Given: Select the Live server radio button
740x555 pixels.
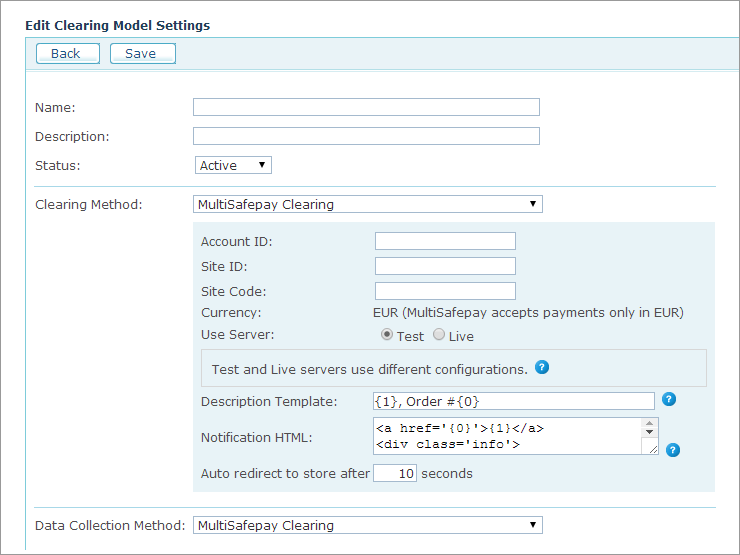Looking at the screenshot, I should click(x=439, y=336).
